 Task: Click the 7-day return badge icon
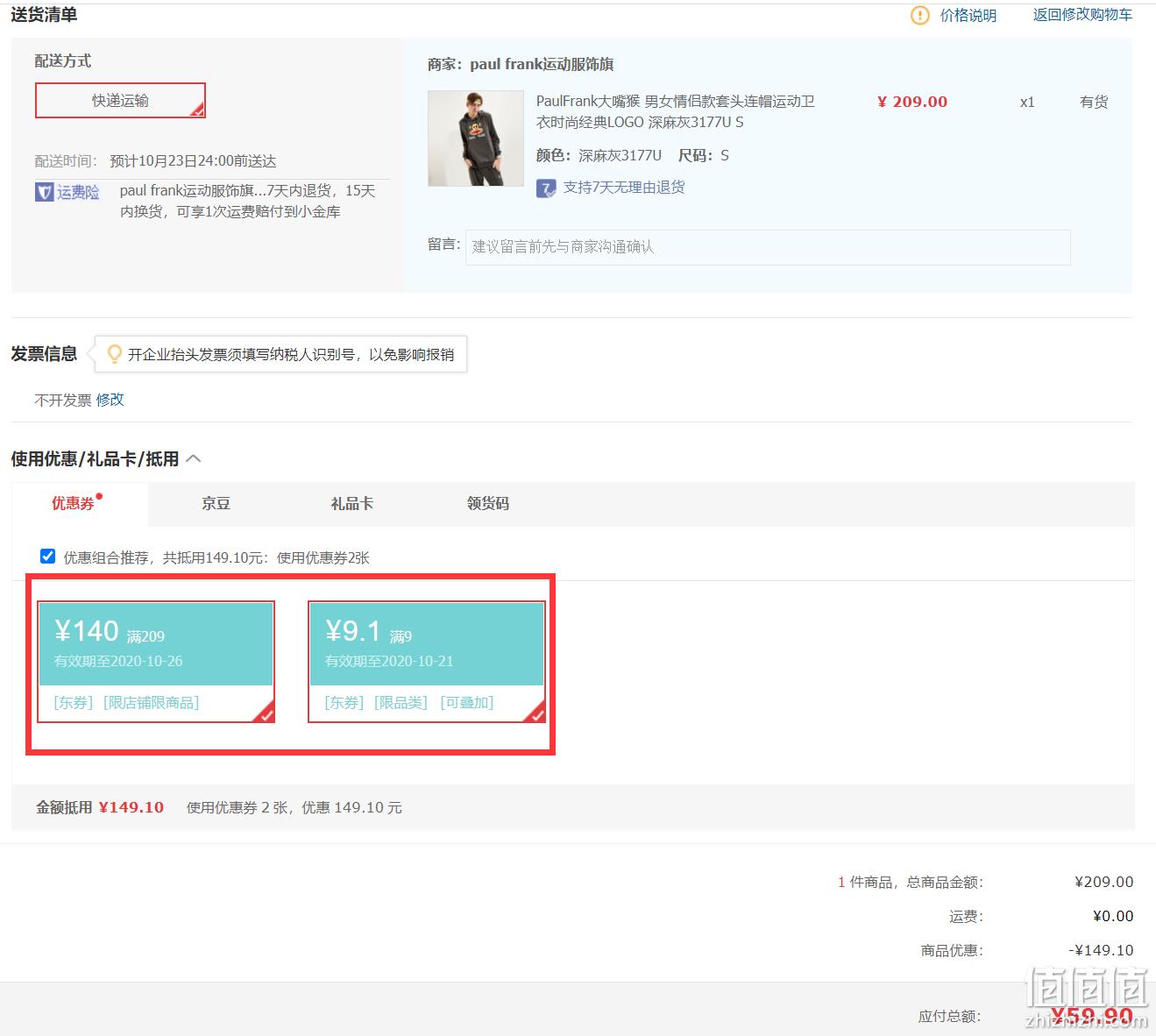click(546, 188)
